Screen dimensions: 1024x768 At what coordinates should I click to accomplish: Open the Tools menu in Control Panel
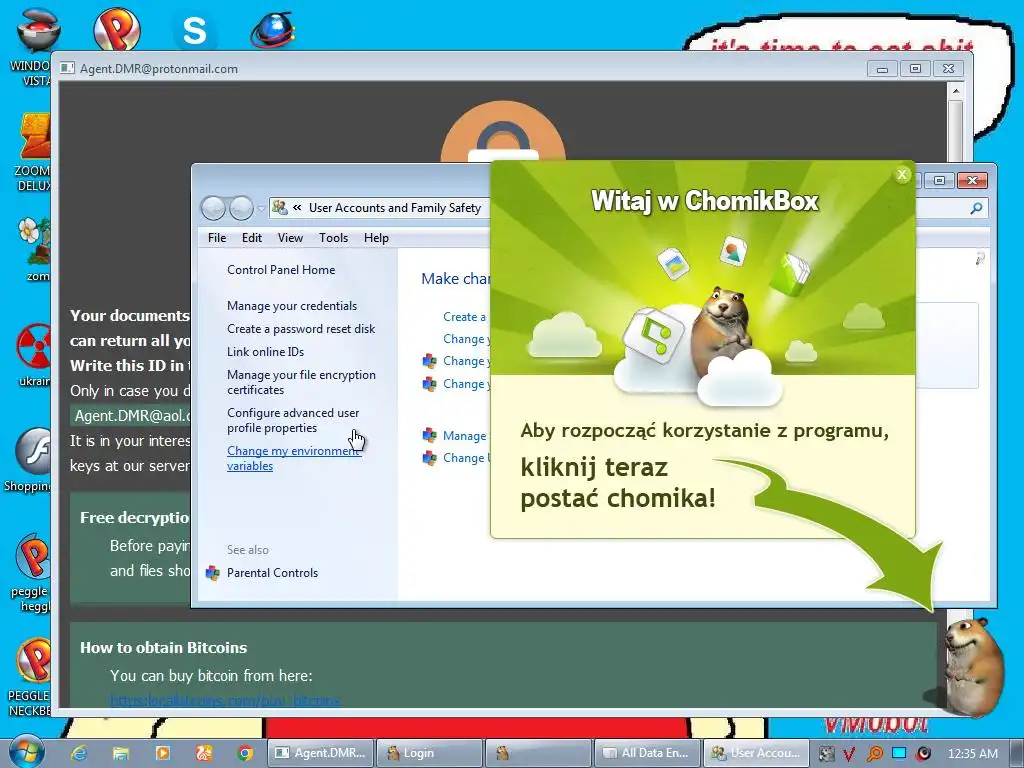333,238
